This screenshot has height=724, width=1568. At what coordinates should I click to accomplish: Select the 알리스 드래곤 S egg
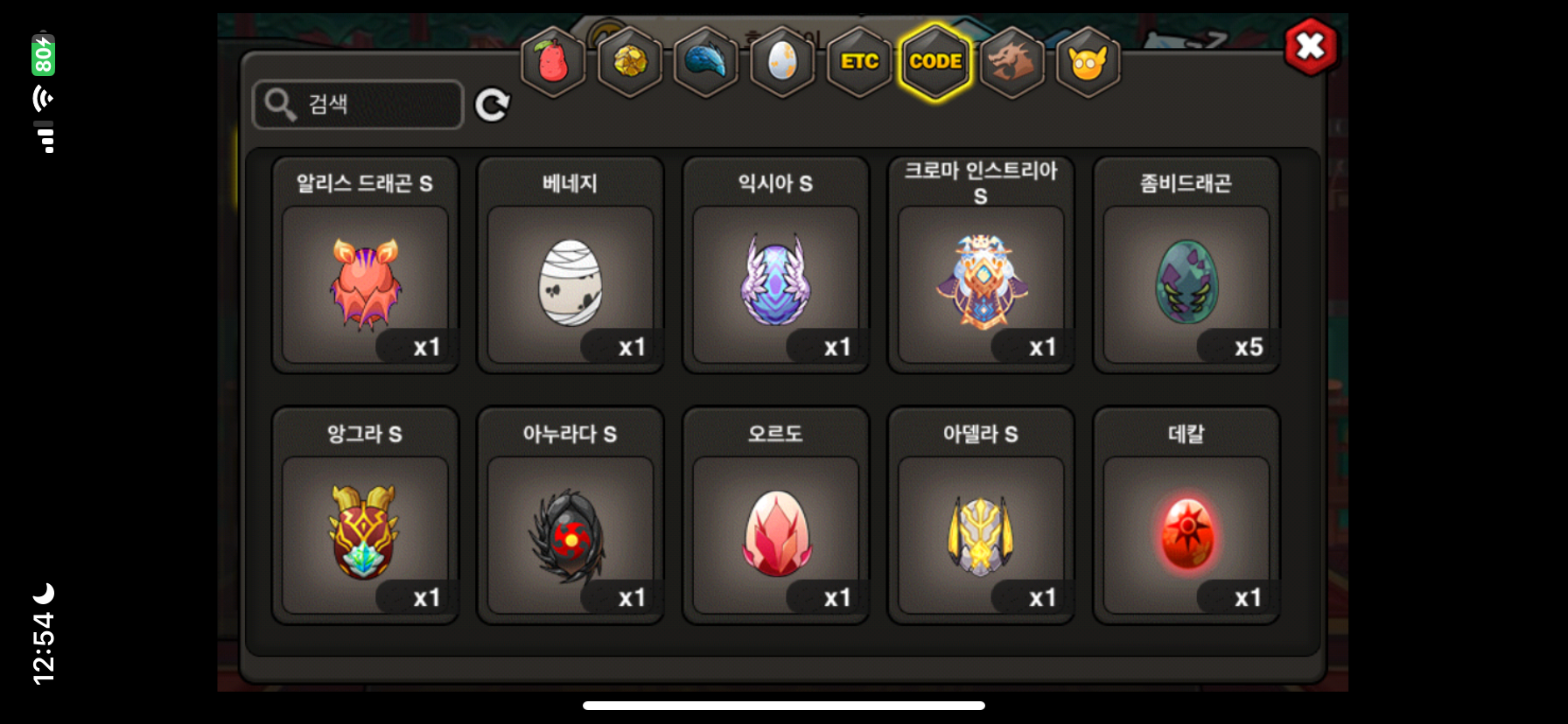(365, 266)
